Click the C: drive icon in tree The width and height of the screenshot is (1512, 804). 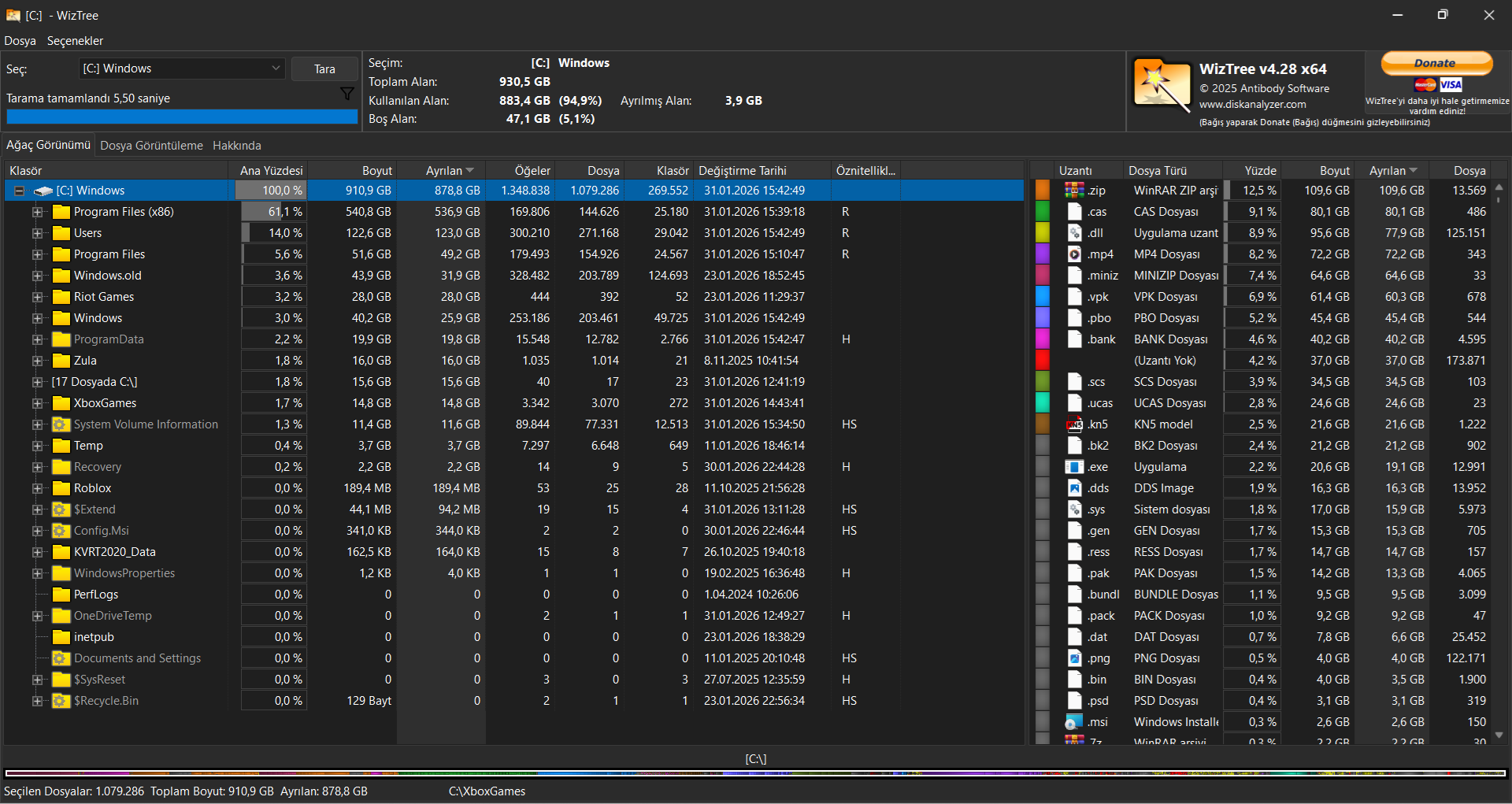pos(43,191)
